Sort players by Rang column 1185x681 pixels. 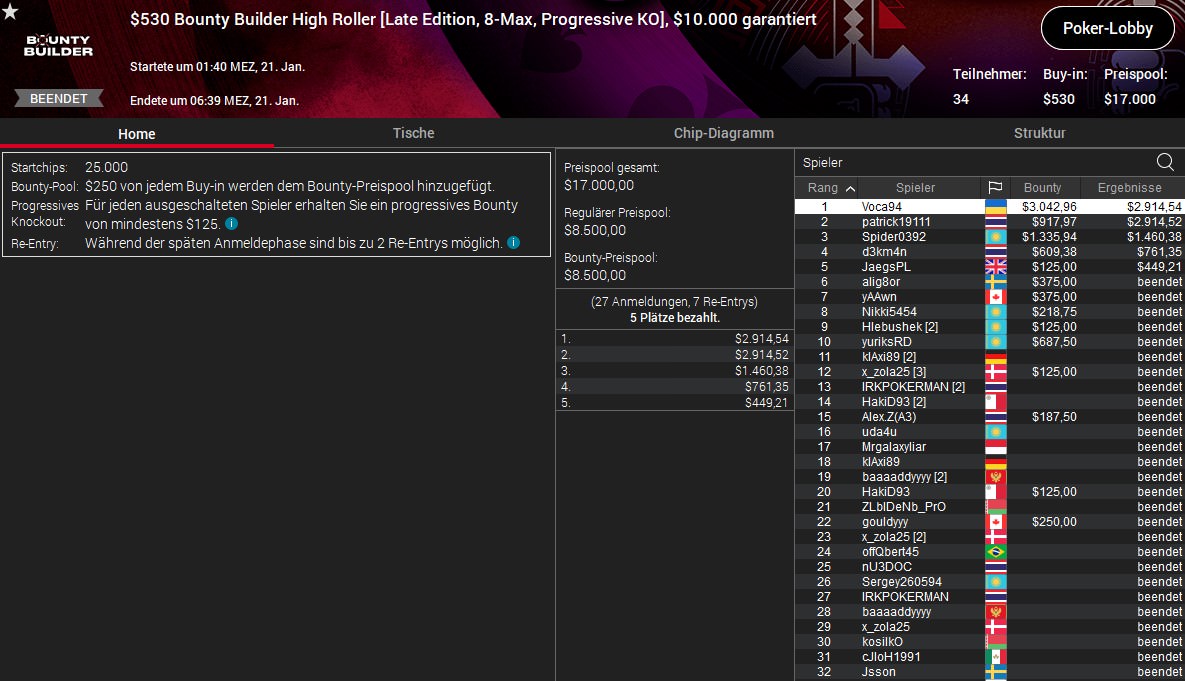click(831, 188)
